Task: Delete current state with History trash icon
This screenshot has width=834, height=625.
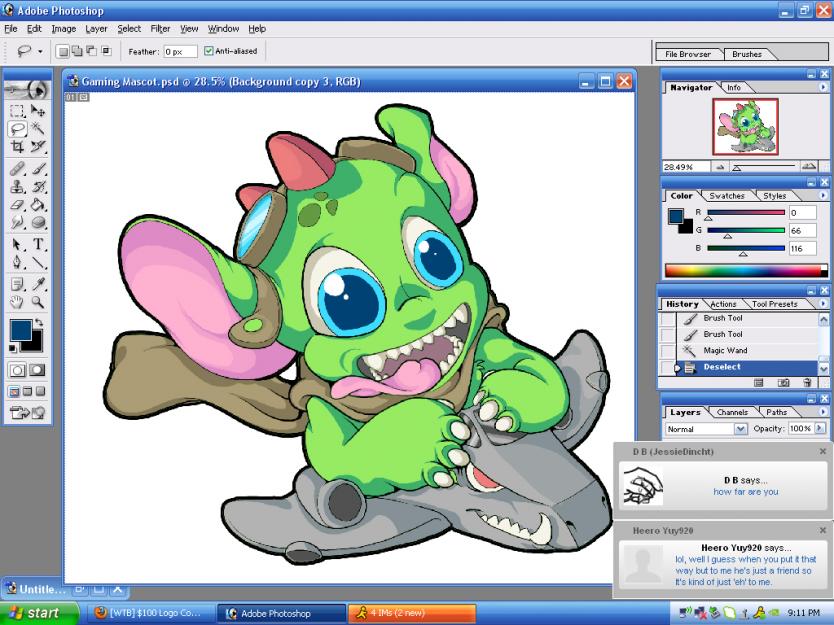Action: coord(808,382)
